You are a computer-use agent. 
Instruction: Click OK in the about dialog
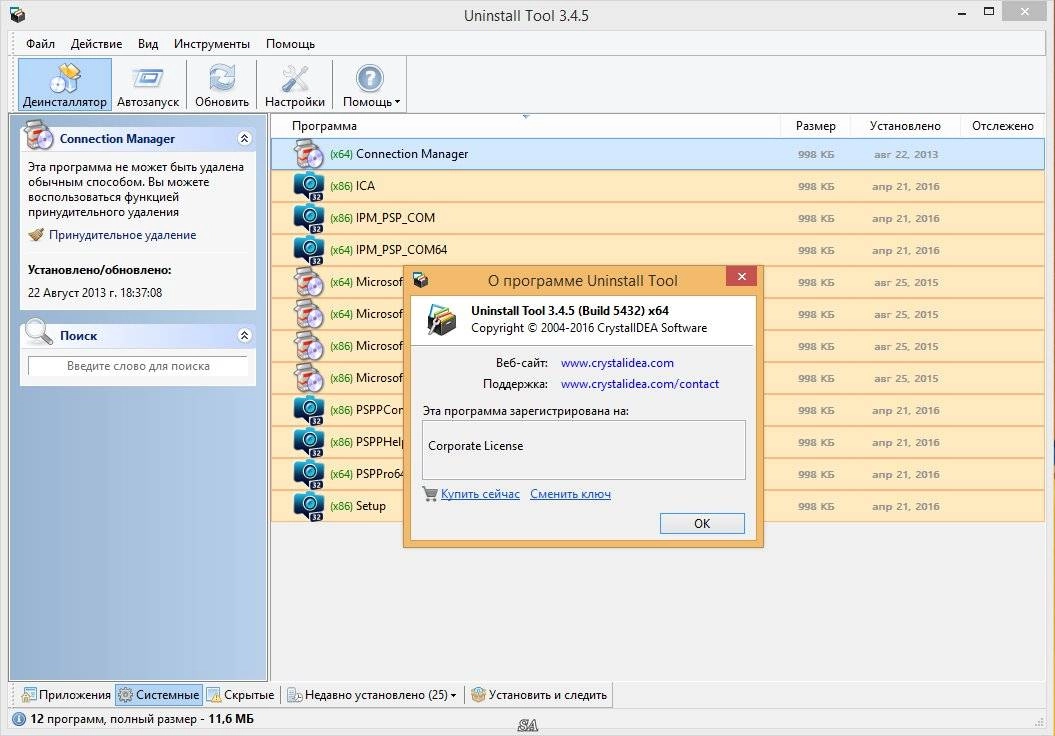coord(702,523)
